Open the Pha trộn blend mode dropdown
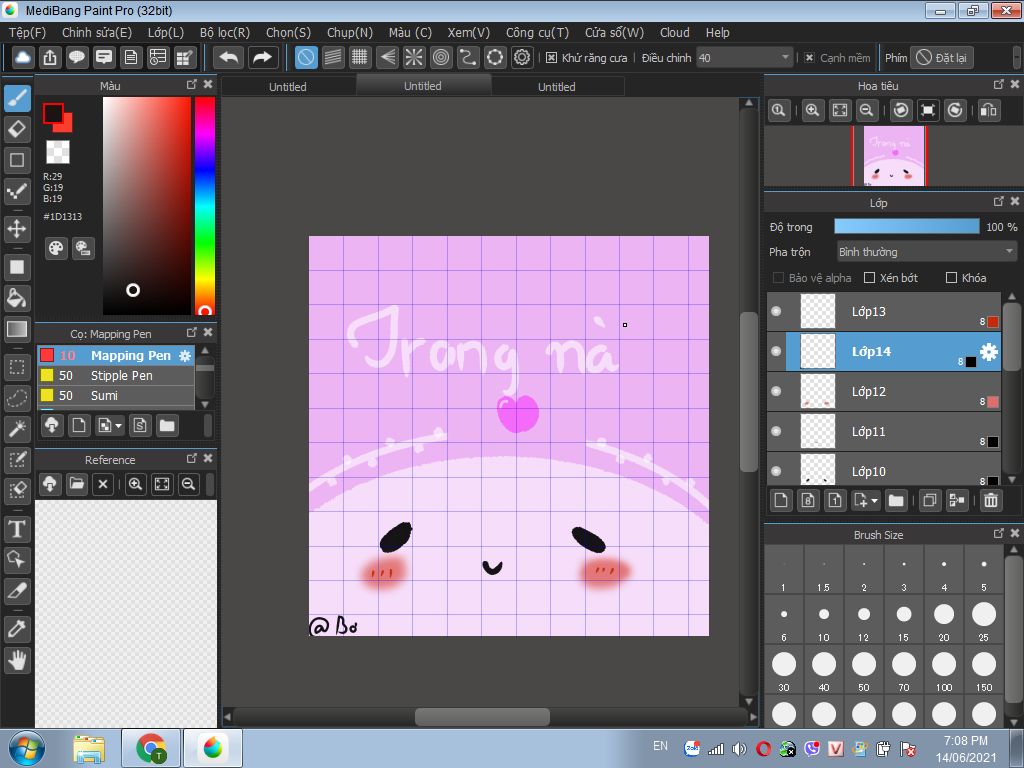This screenshot has width=1024, height=768. (926, 251)
